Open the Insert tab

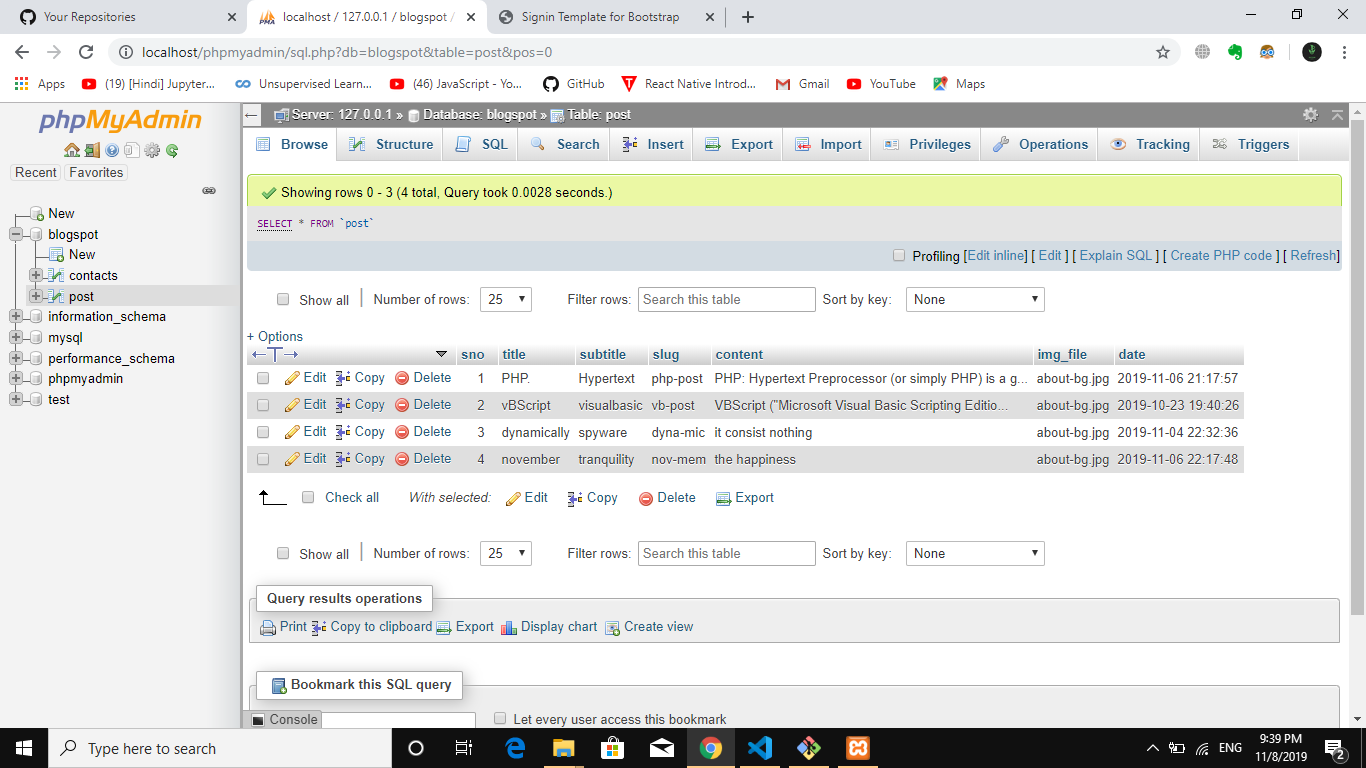(653, 144)
